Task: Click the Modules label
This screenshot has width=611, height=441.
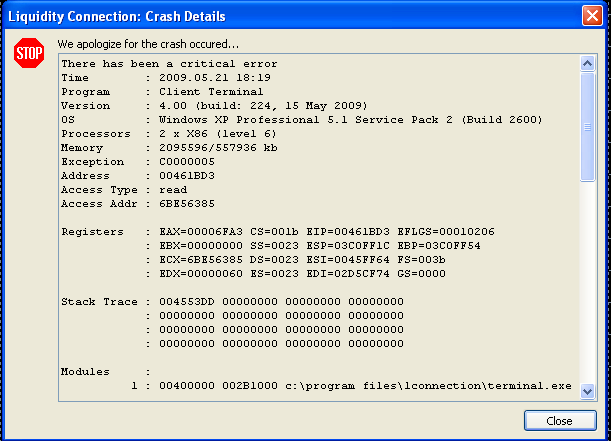Action: (x=85, y=372)
